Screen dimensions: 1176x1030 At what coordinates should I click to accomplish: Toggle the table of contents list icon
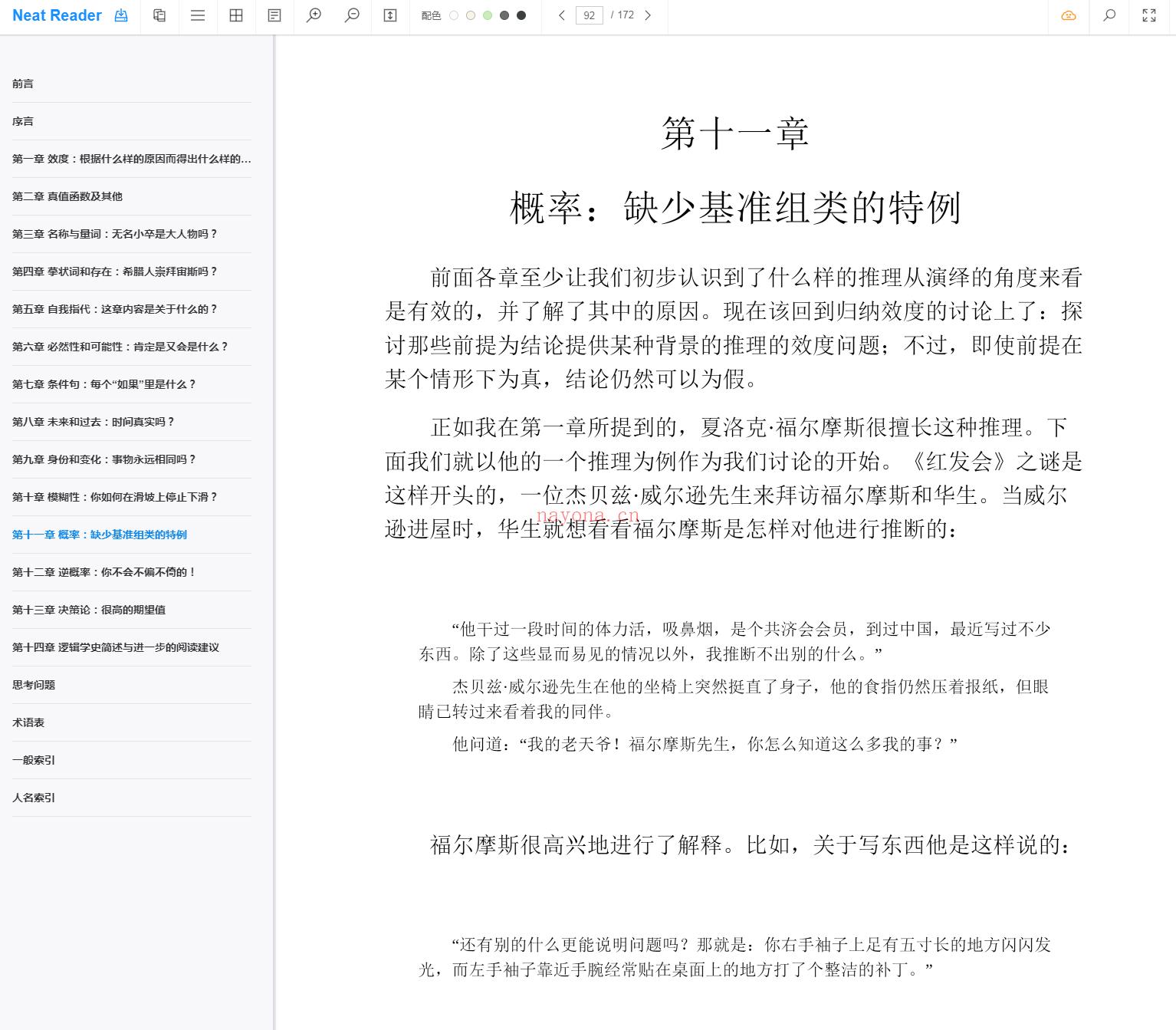pyautogui.click(x=198, y=15)
